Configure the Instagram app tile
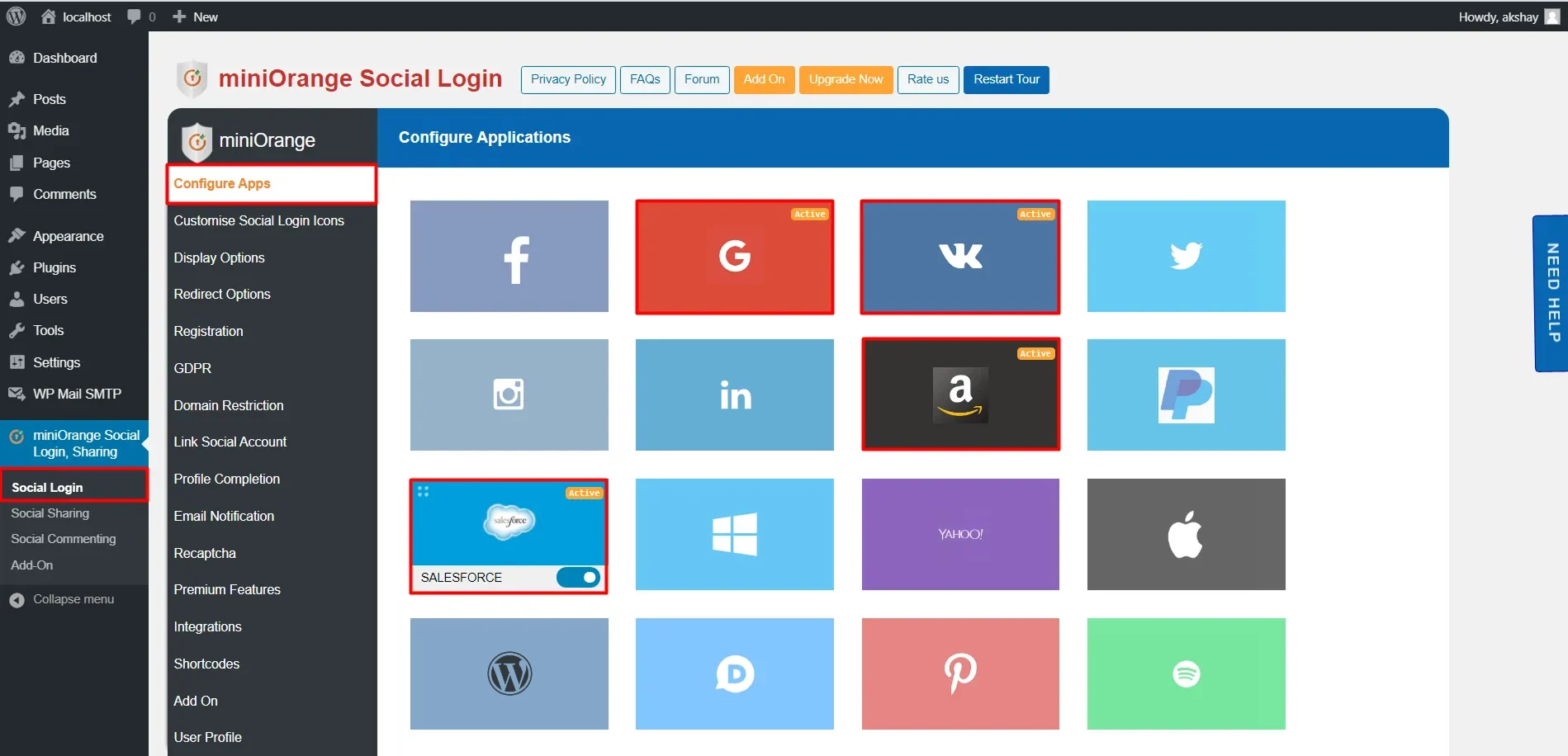 pyautogui.click(x=509, y=395)
